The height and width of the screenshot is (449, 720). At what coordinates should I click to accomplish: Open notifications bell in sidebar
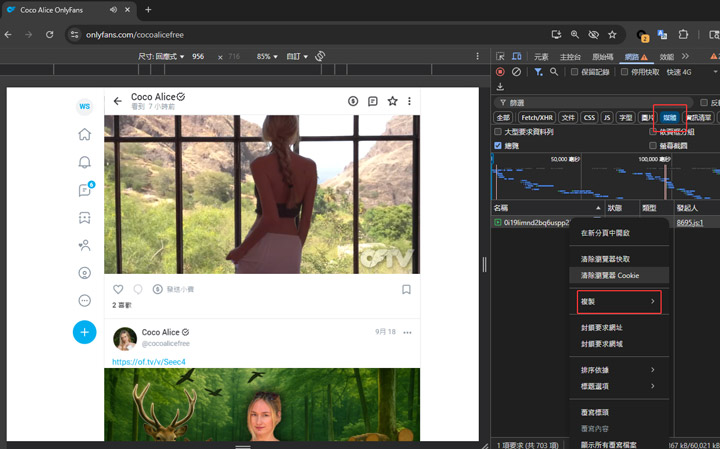tap(85, 162)
